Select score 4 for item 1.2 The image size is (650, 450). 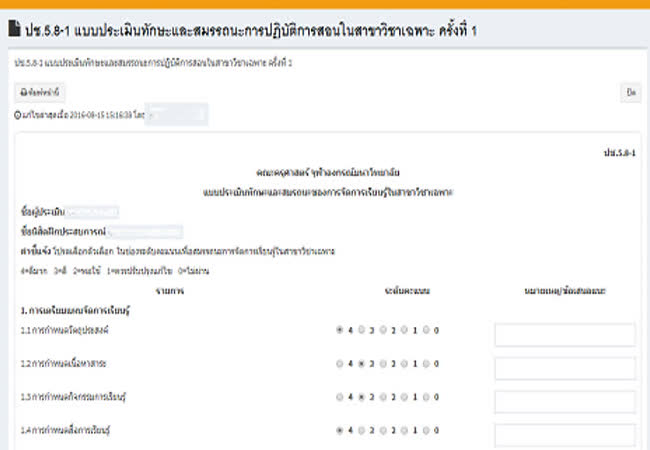point(339,363)
